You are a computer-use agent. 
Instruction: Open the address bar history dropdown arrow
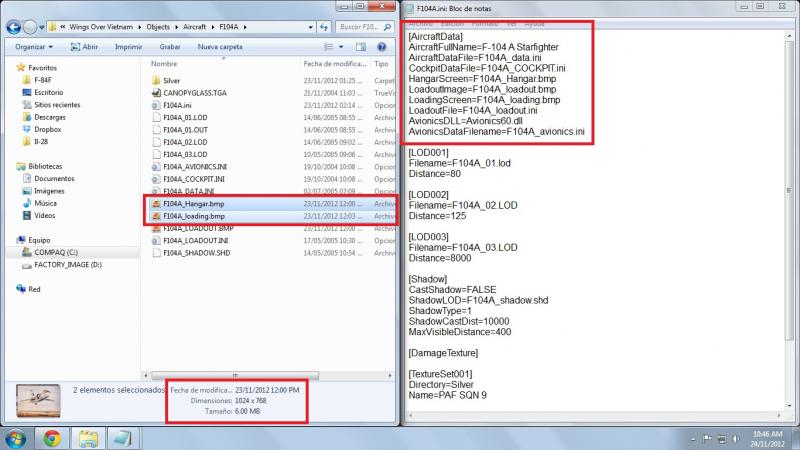tap(310, 27)
